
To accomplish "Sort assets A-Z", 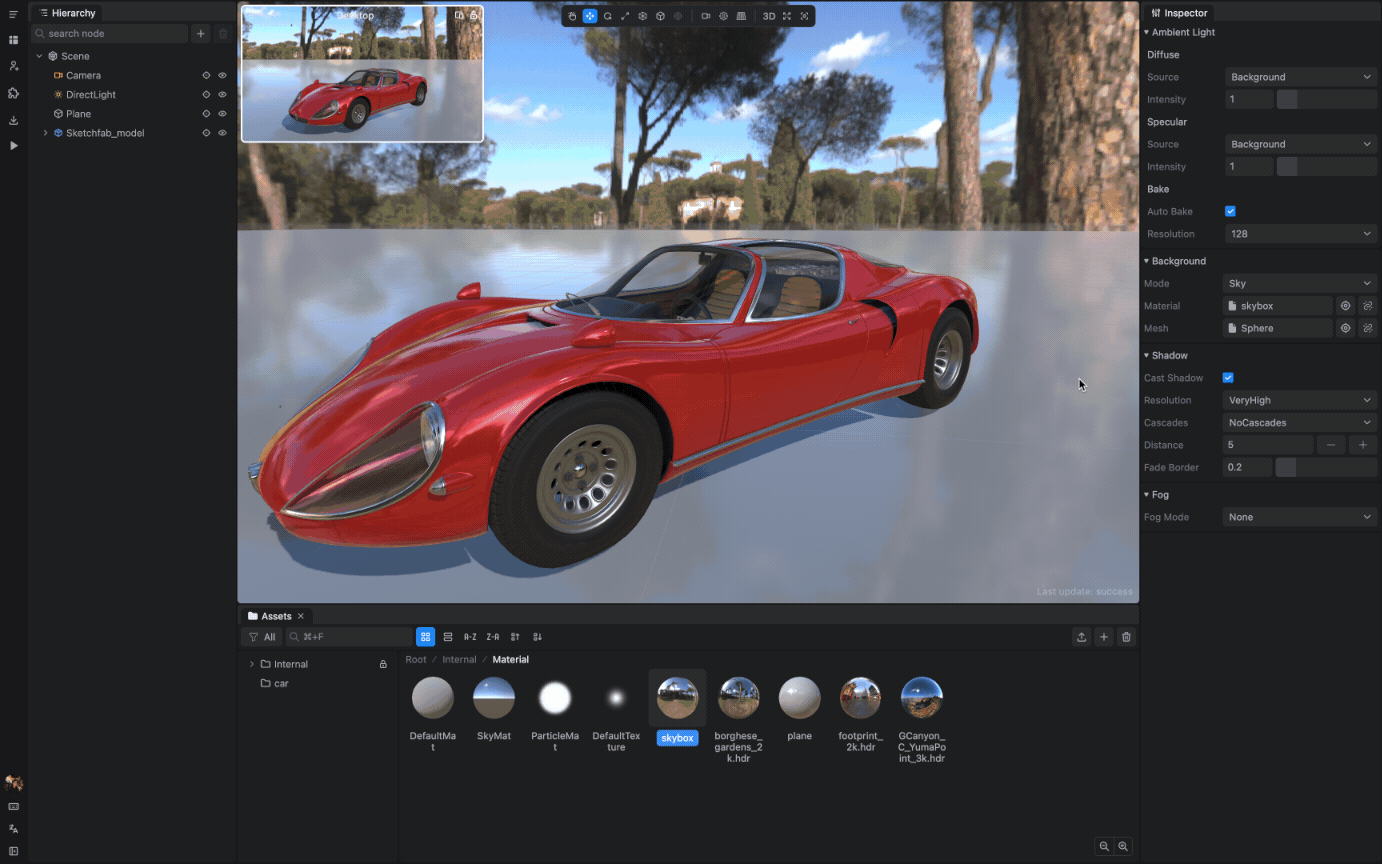I will [x=470, y=637].
